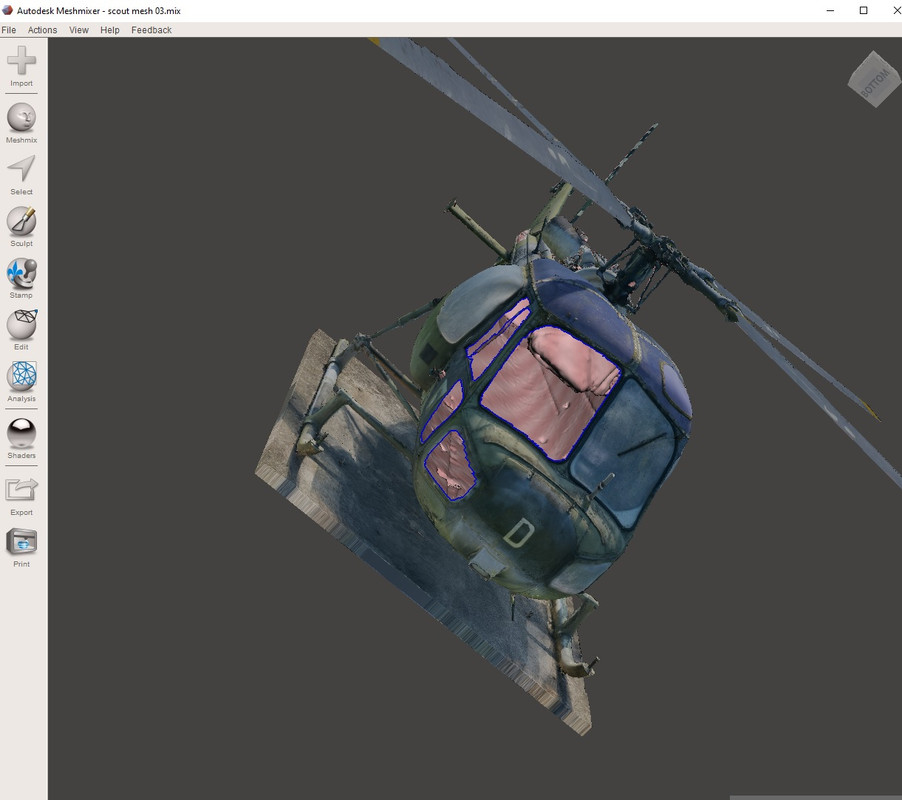Open the File menu

pos(9,30)
